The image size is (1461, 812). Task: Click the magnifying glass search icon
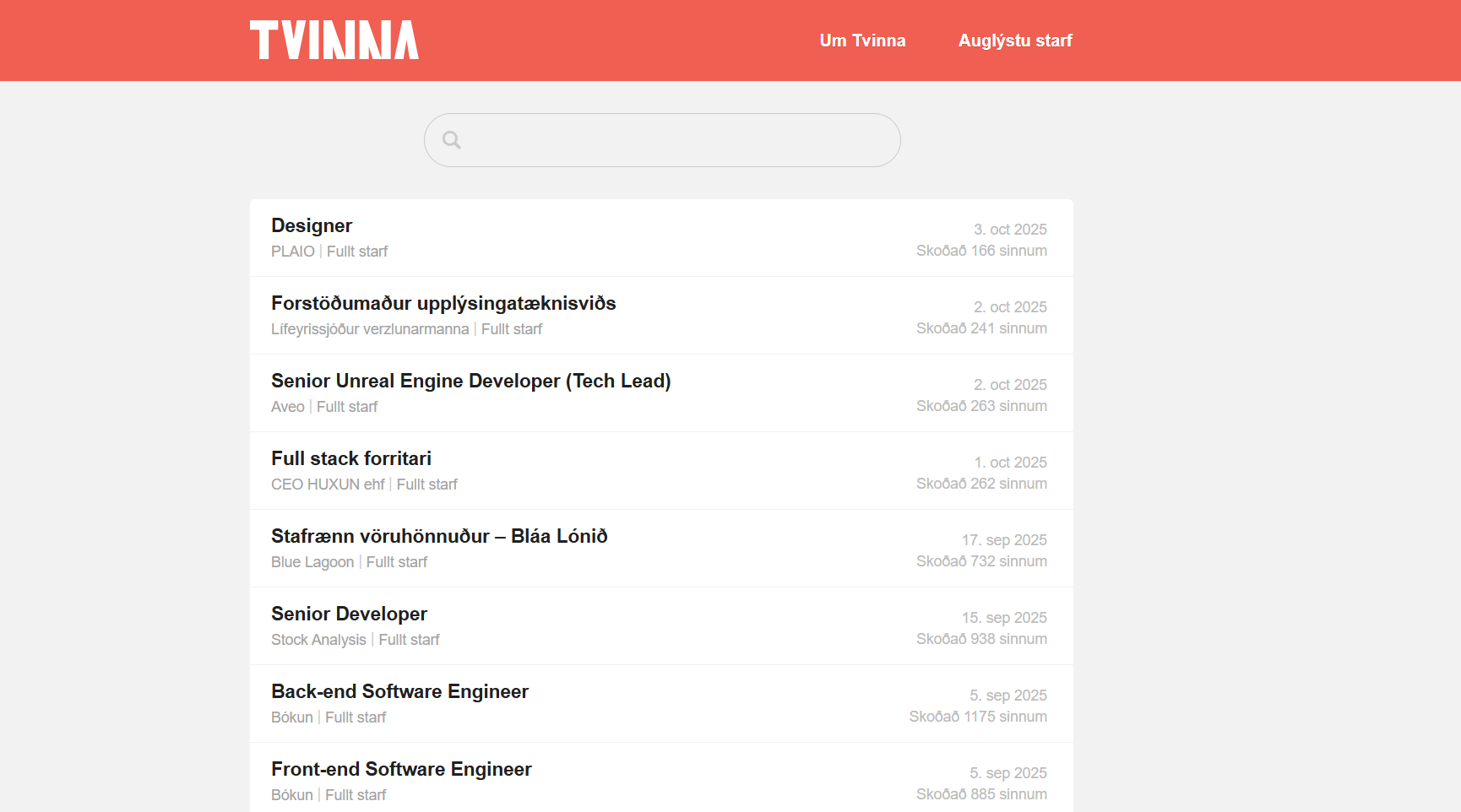(453, 140)
